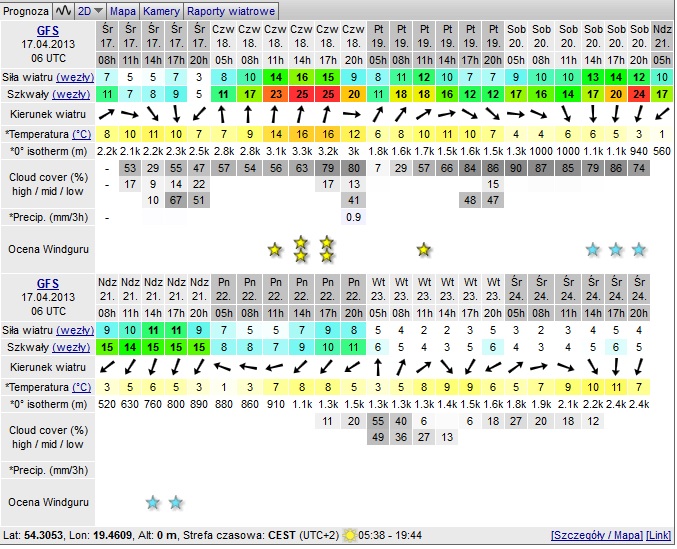Click time zone text CEST
The width and height of the screenshot is (677, 549).
tap(282, 536)
